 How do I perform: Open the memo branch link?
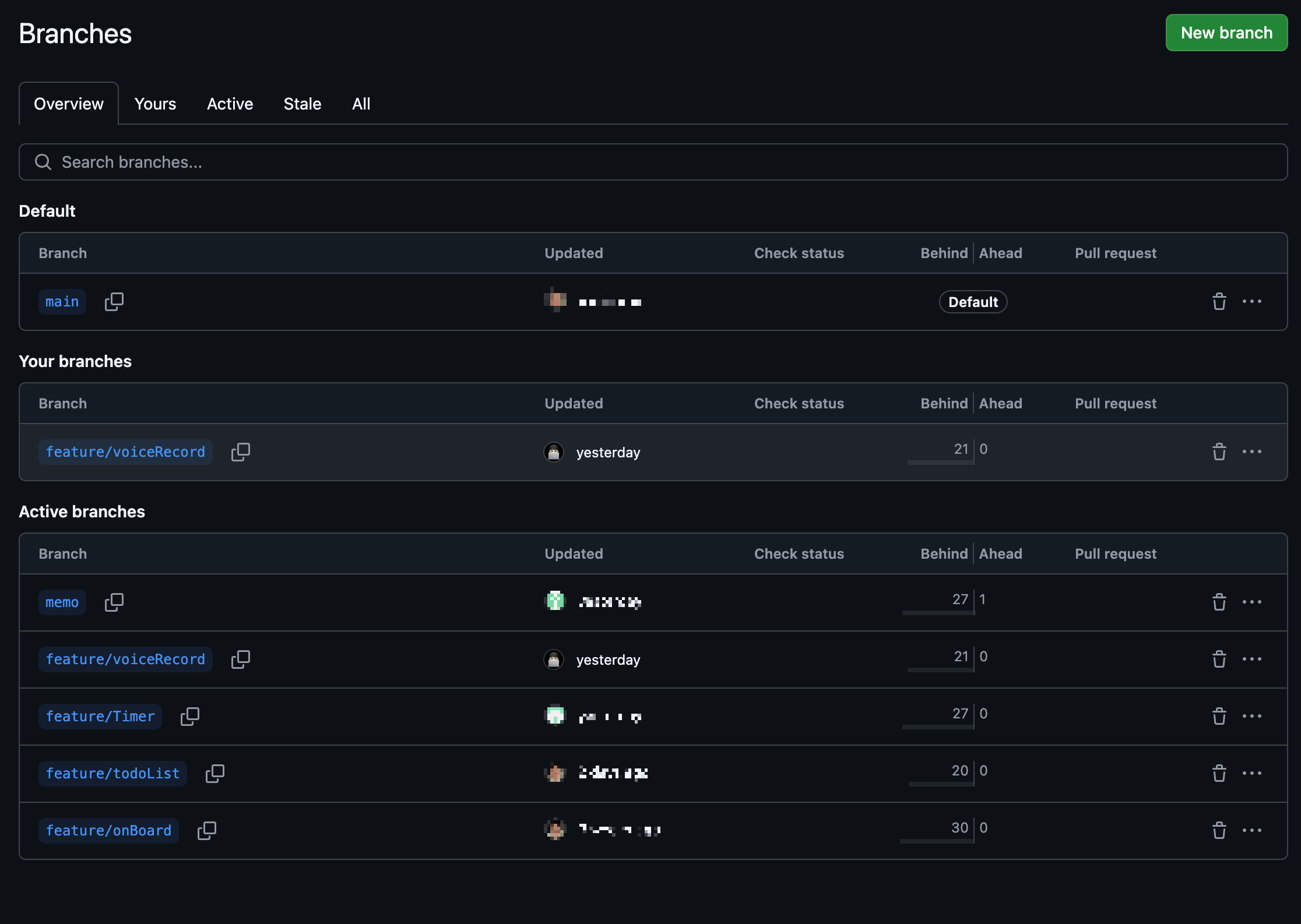(x=62, y=602)
